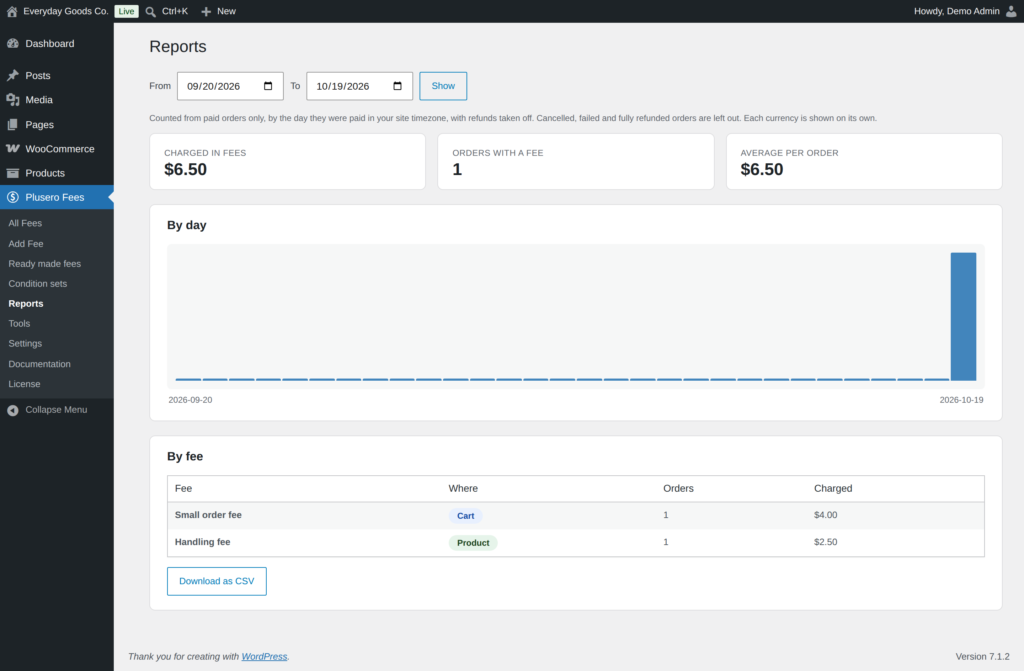Viewport: 1024px width, 671px height.
Task: Click the Posts pushpin icon
Action: pos(12,75)
